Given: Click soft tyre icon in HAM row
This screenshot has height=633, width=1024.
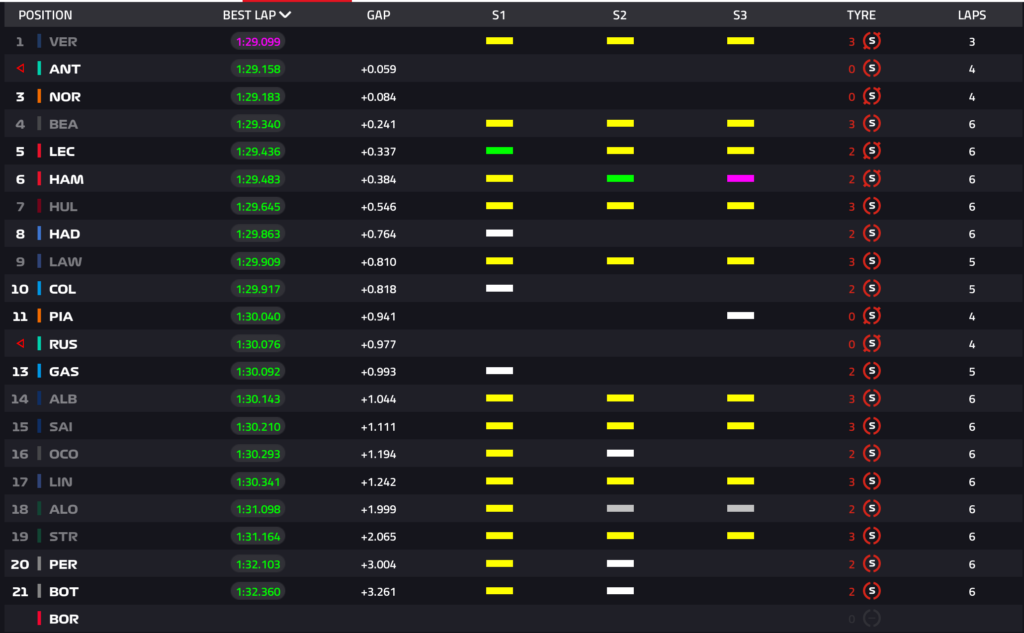Looking at the screenshot, I should point(871,178).
